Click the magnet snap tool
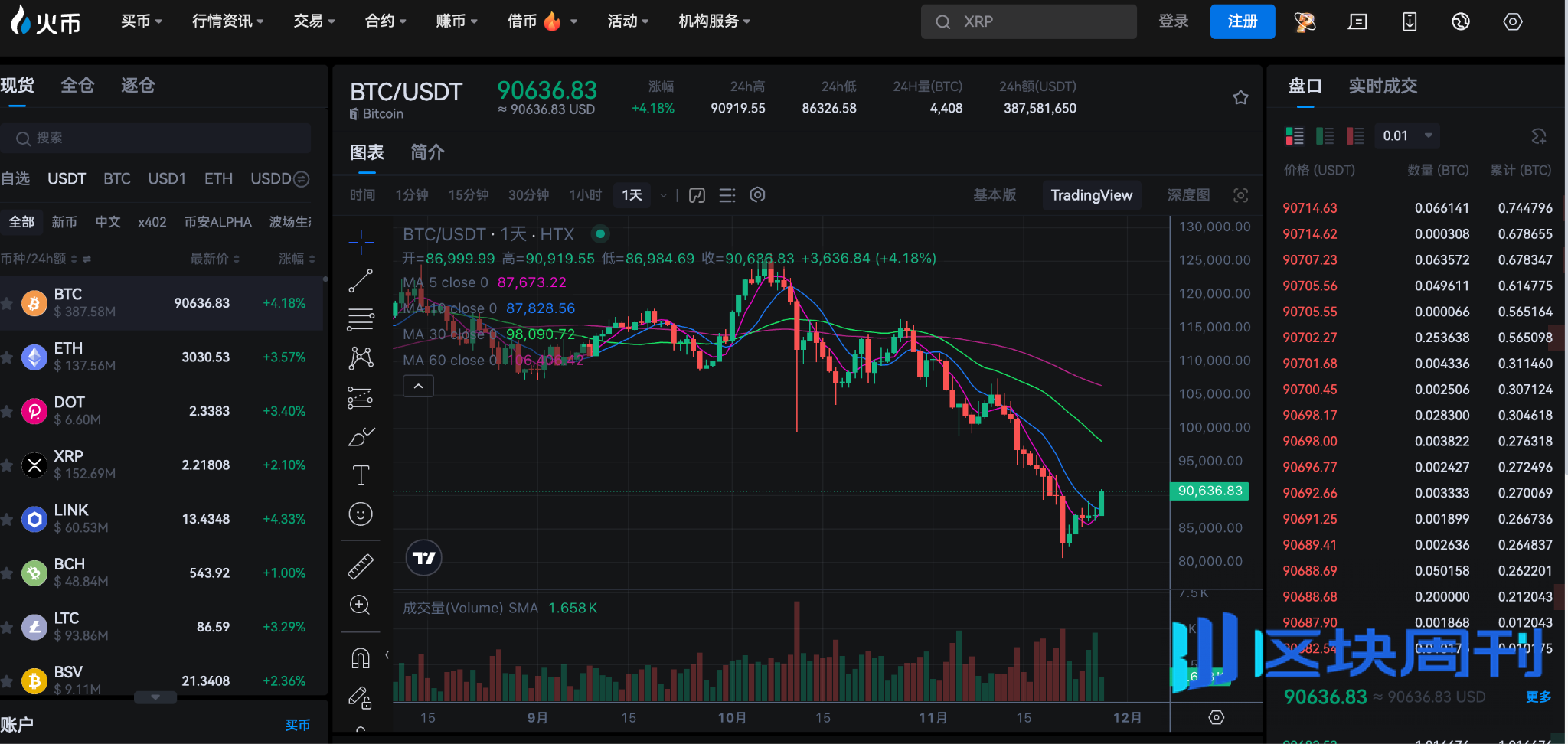Image resolution: width=1568 pixels, height=744 pixels. click(x=361, y=658)
